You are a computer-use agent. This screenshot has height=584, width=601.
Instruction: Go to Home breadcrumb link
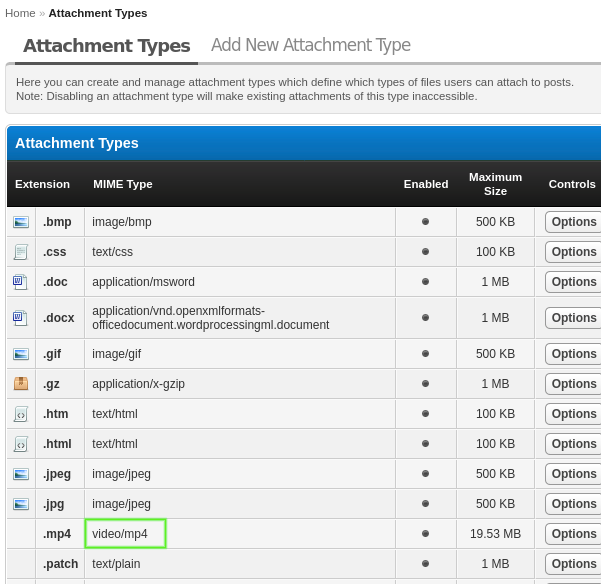(20, 13)
